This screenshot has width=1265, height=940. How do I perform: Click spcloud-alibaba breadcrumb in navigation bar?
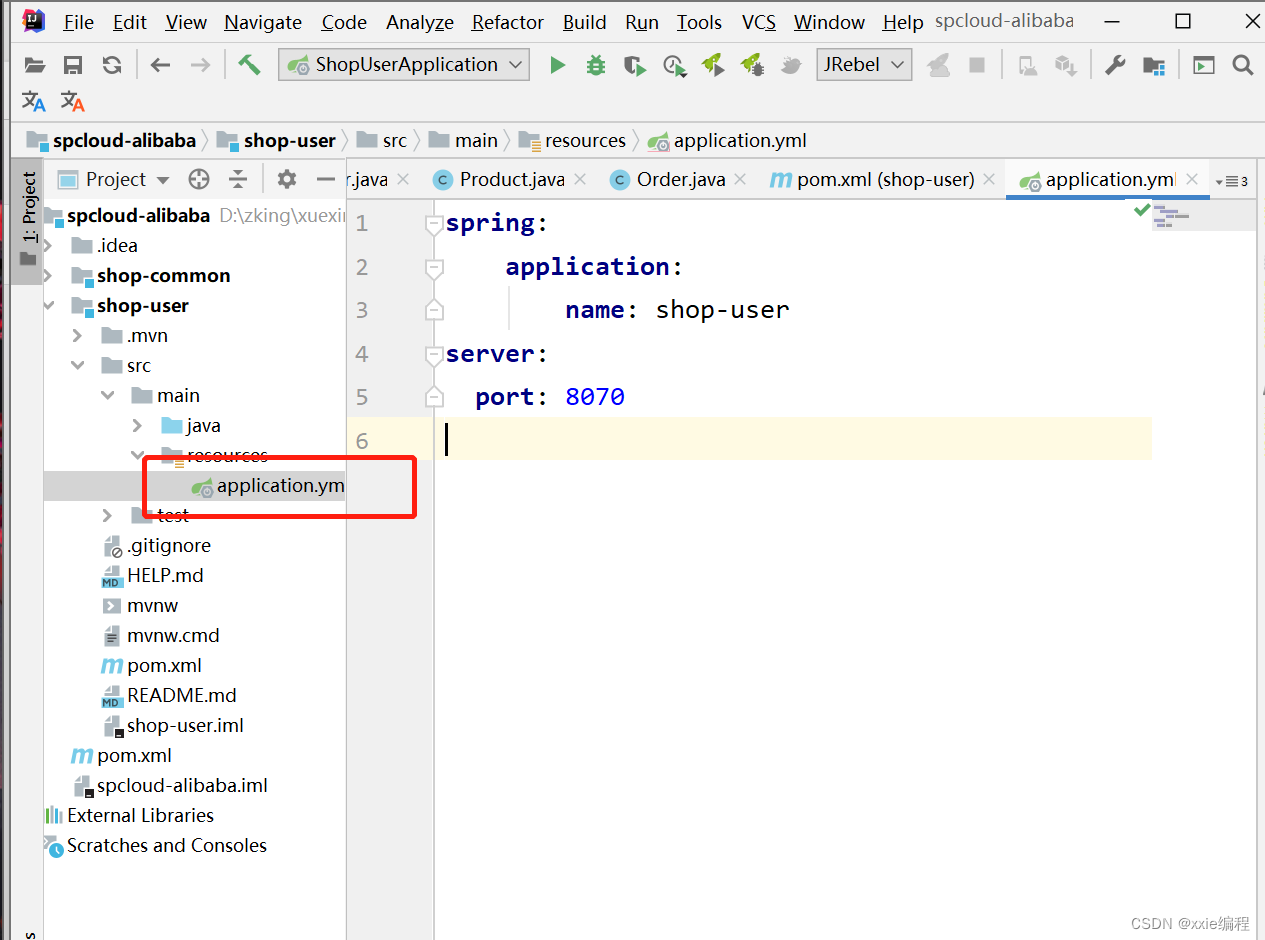[111, 140]
